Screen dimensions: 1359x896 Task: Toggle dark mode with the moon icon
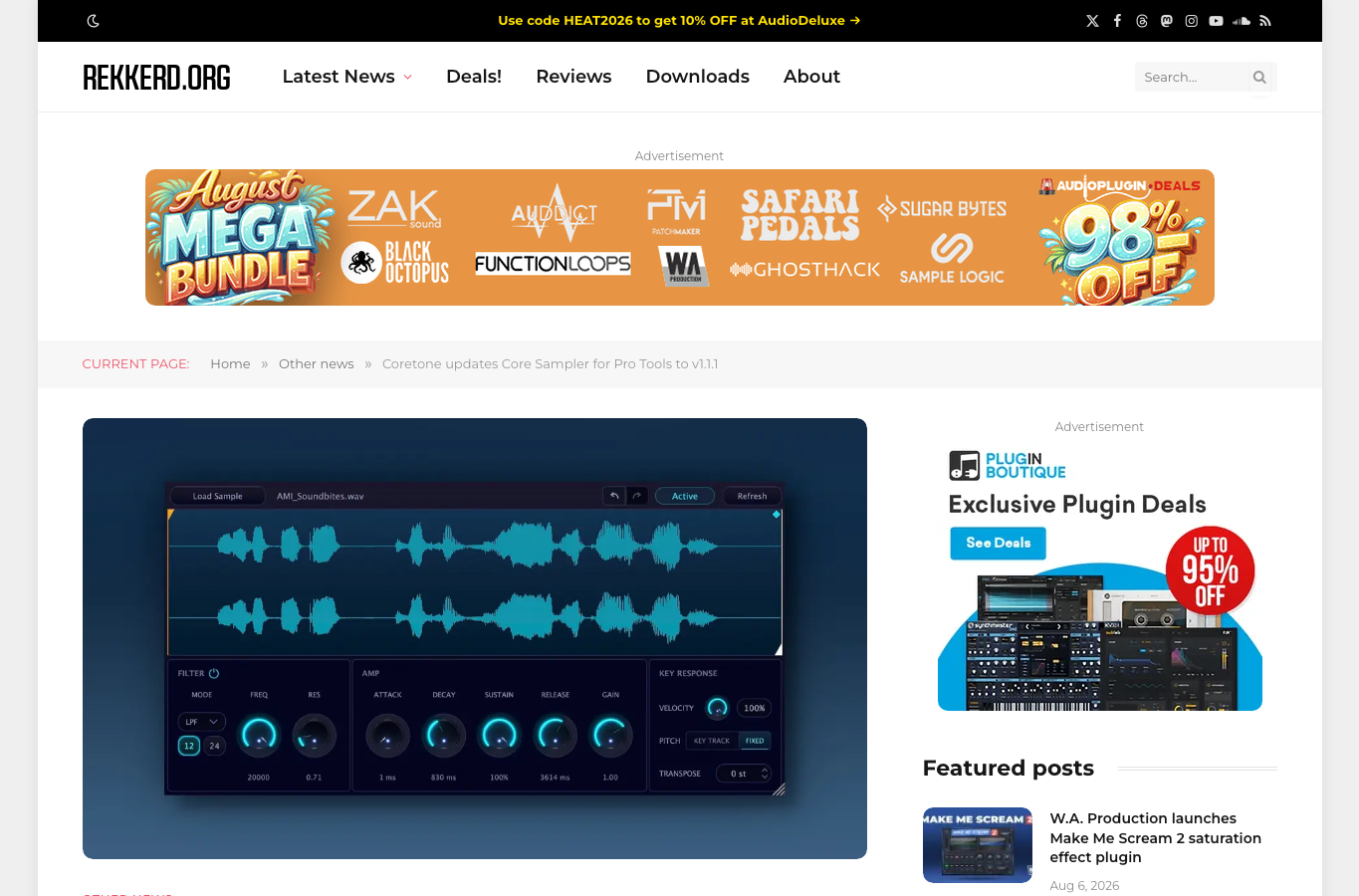94,21
